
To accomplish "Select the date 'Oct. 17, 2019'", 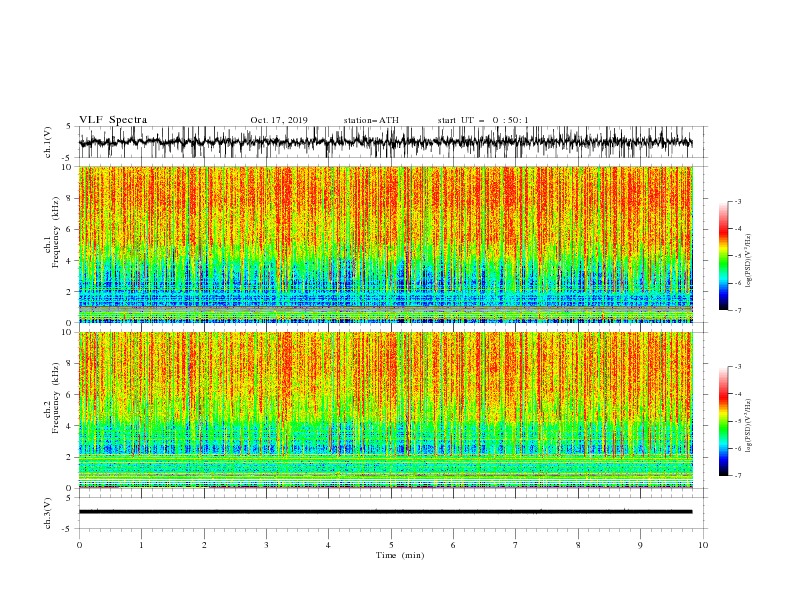I will point(279,120).
